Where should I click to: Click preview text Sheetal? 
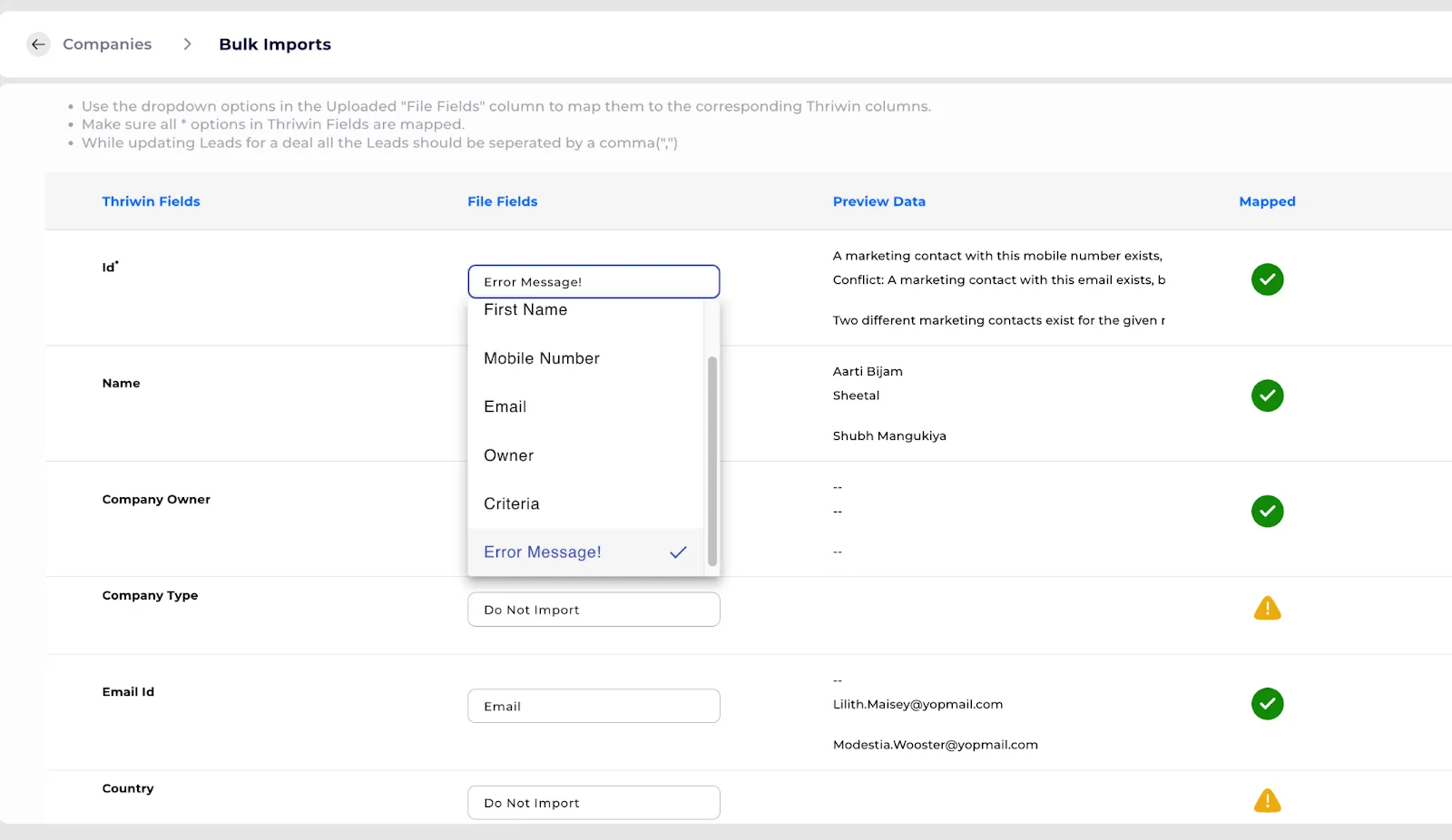(856, 396)
